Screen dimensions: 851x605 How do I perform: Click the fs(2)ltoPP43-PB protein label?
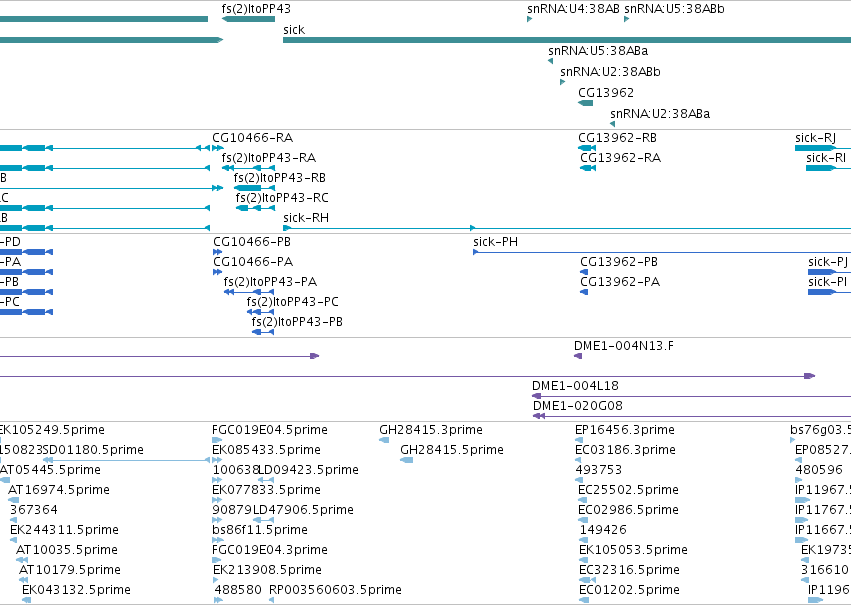click(297, 322)
